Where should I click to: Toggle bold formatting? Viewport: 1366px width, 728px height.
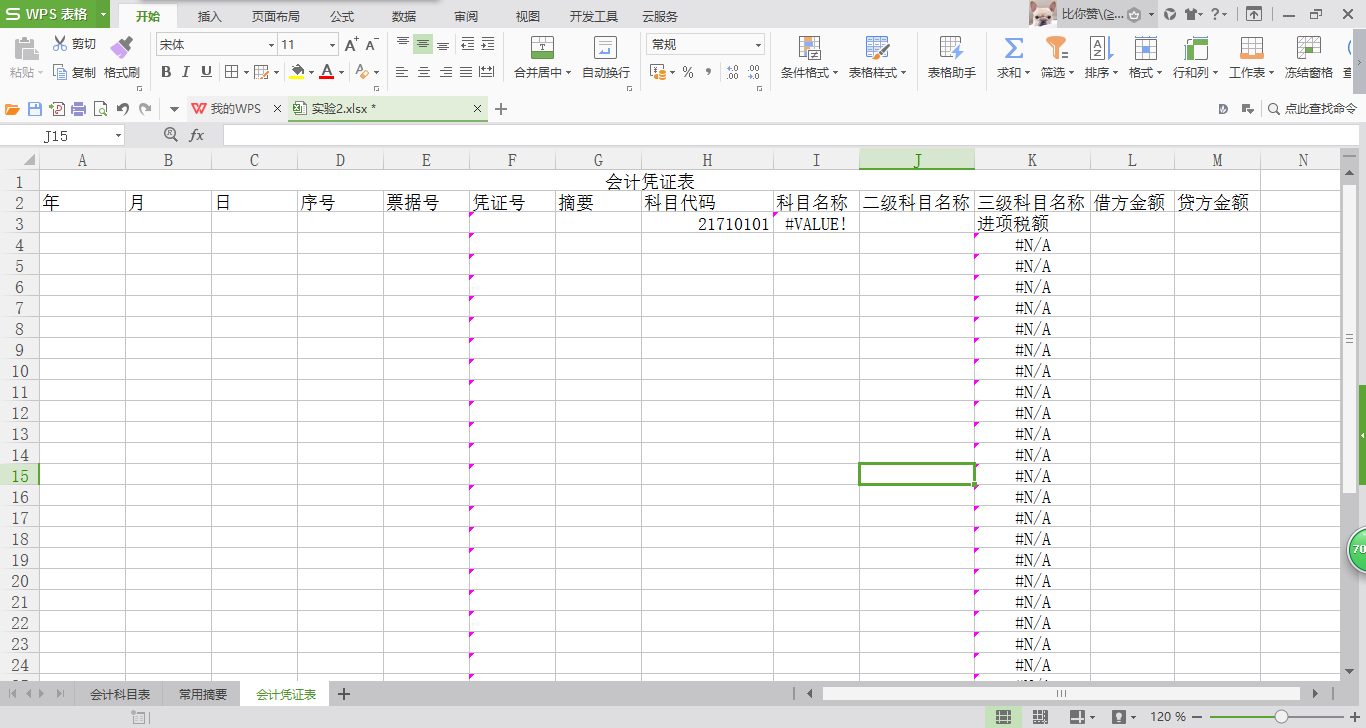click(x=166, y=72)
